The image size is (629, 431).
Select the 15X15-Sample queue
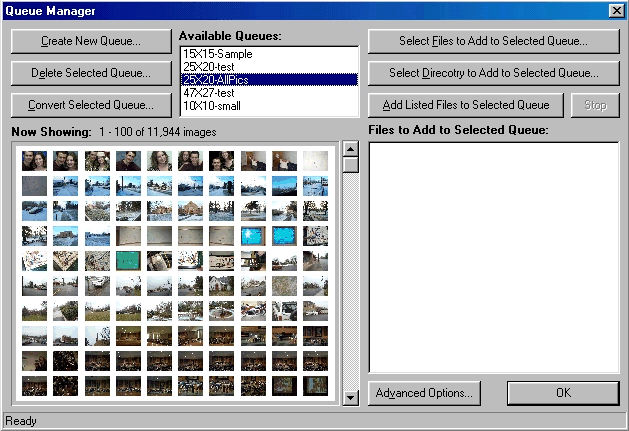point(268,53)
